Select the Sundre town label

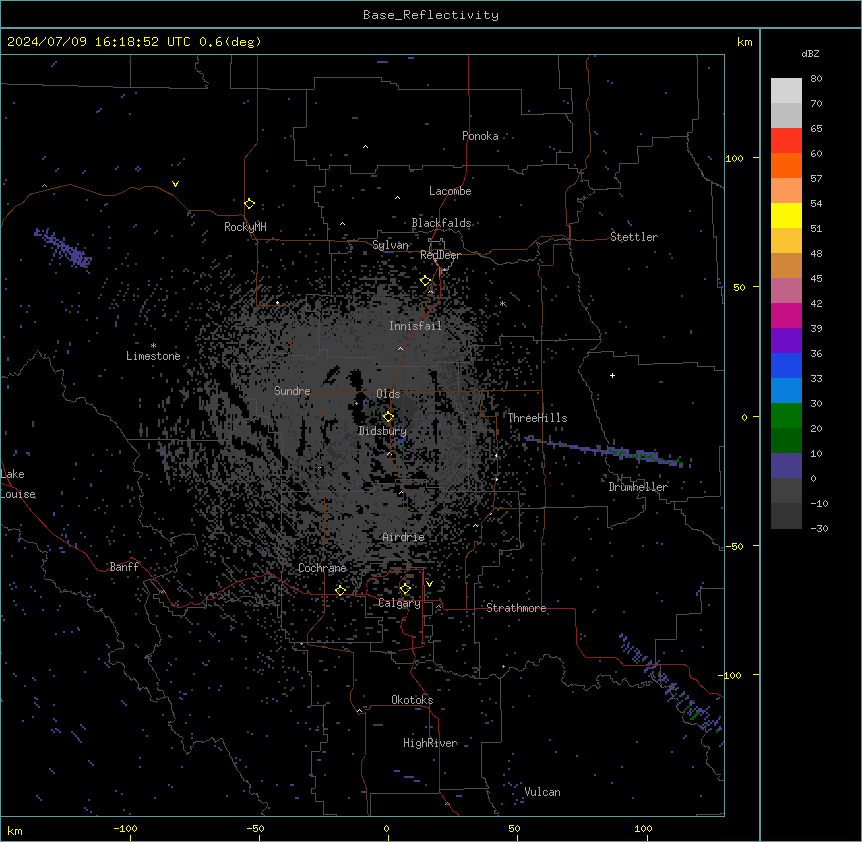(x=292, y=391)
